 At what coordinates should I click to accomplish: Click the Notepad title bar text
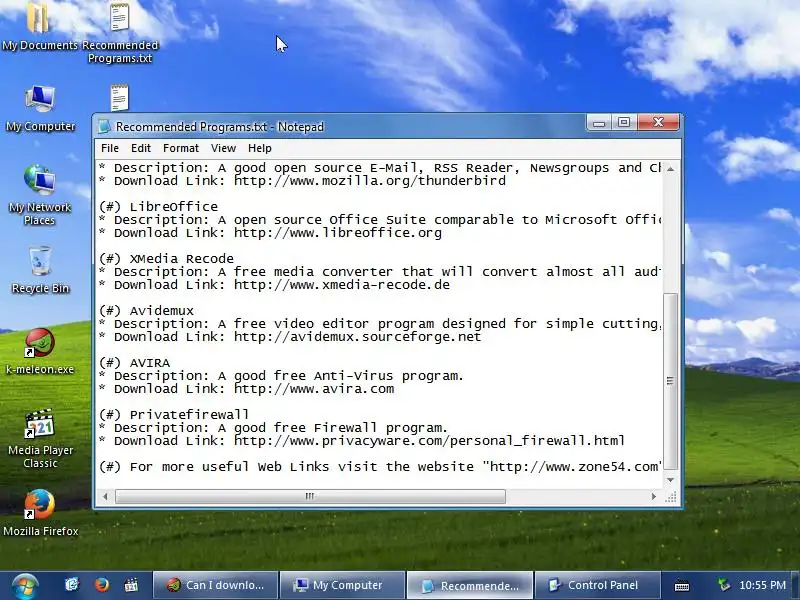coord(220,127)
